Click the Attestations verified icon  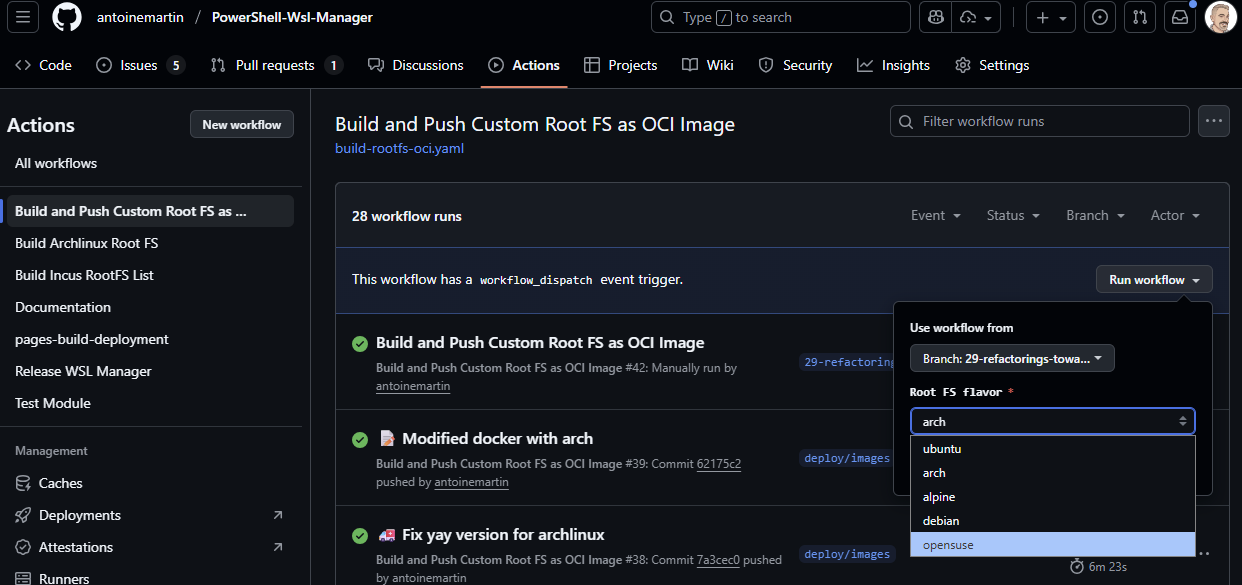(23, 547)
